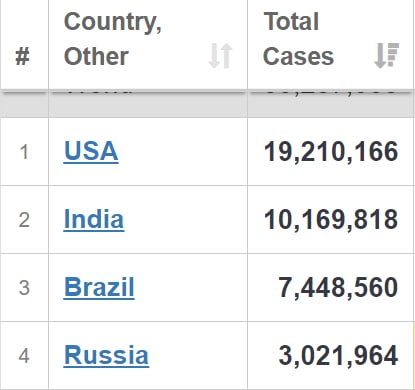This screenshot has width=415, height=390.
Task: Select Brazil total cases value 7,448,560
Action: coord(338,288)
